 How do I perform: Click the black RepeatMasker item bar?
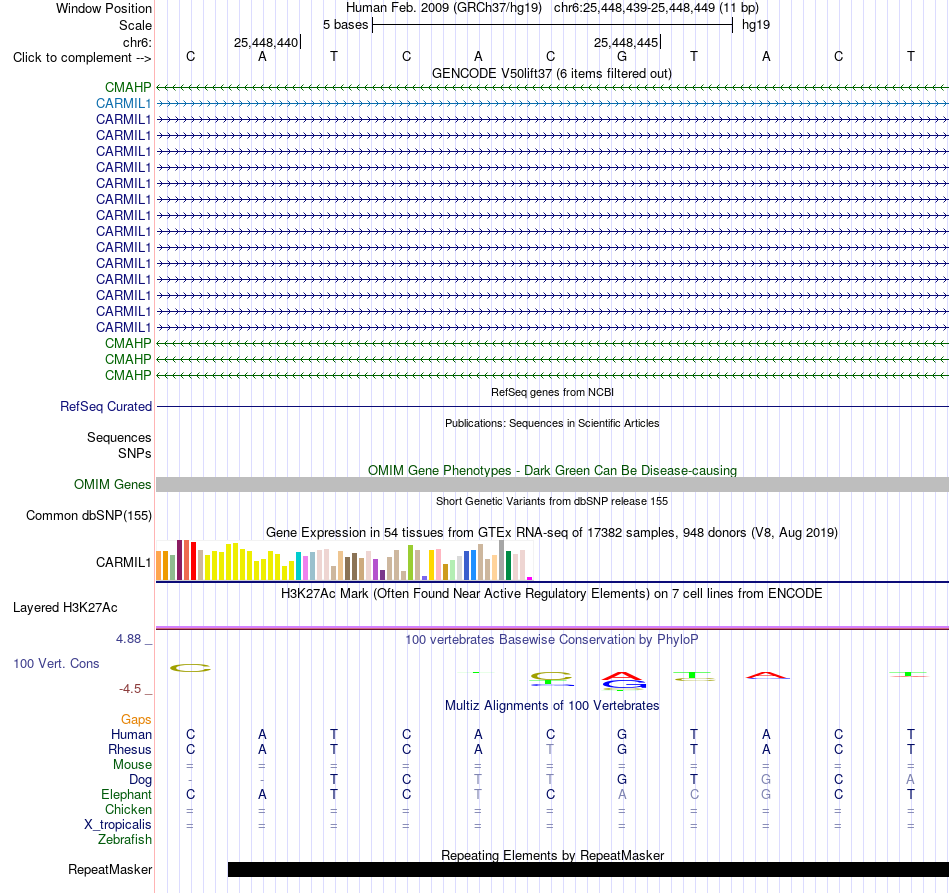coord(588,869)
